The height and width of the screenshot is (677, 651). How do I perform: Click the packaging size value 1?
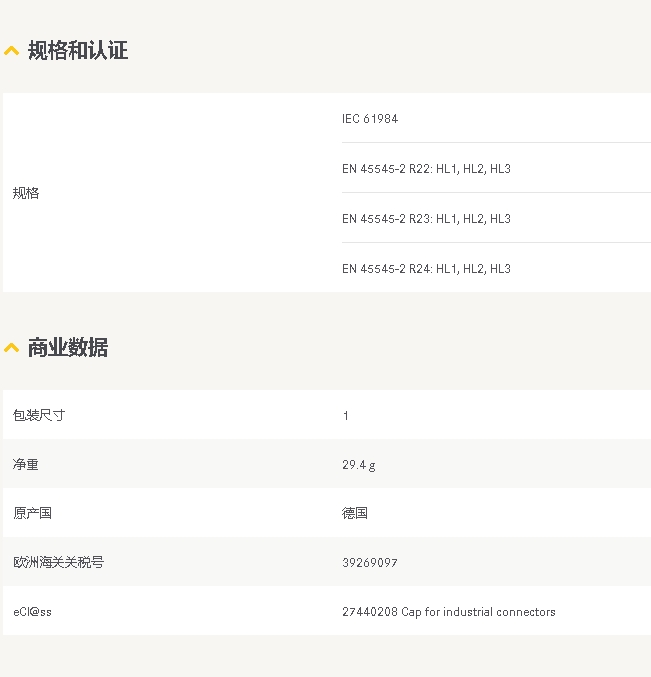click(x=345, y=416)
